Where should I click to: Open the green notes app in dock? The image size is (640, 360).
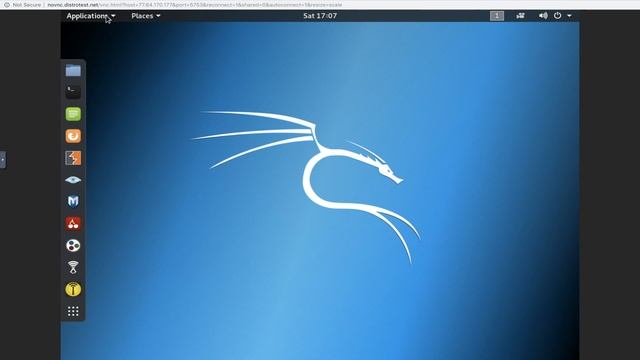click(x=73, y=114)
